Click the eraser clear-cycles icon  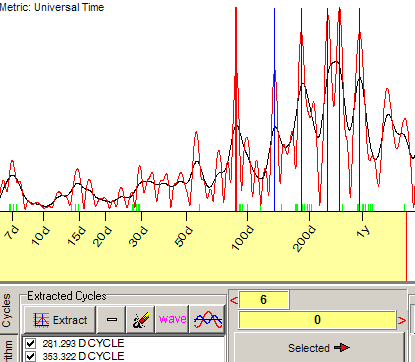[x=140, y=320]
